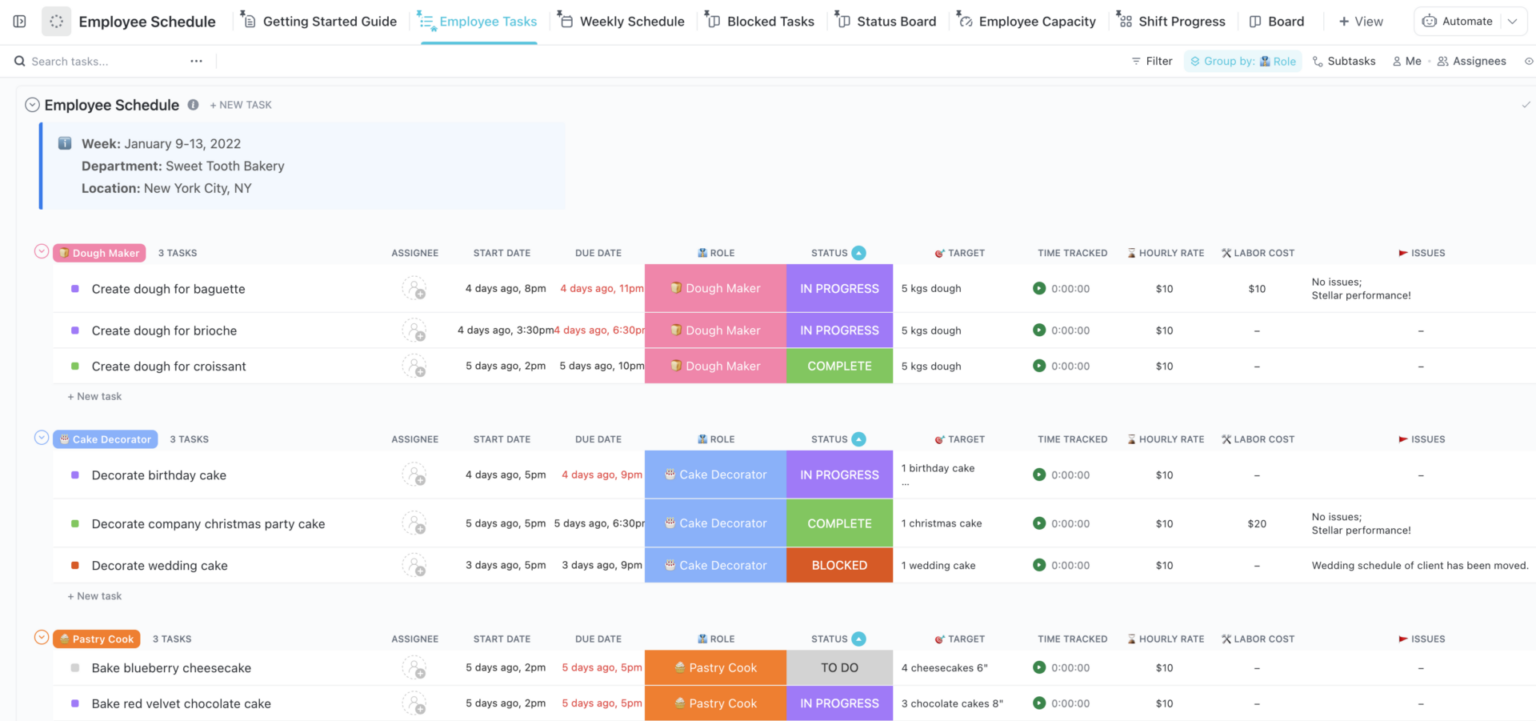Click the select-all checkmark near top right
The height and width of the screenshot is (721, 1536).
coord(1528,104)
